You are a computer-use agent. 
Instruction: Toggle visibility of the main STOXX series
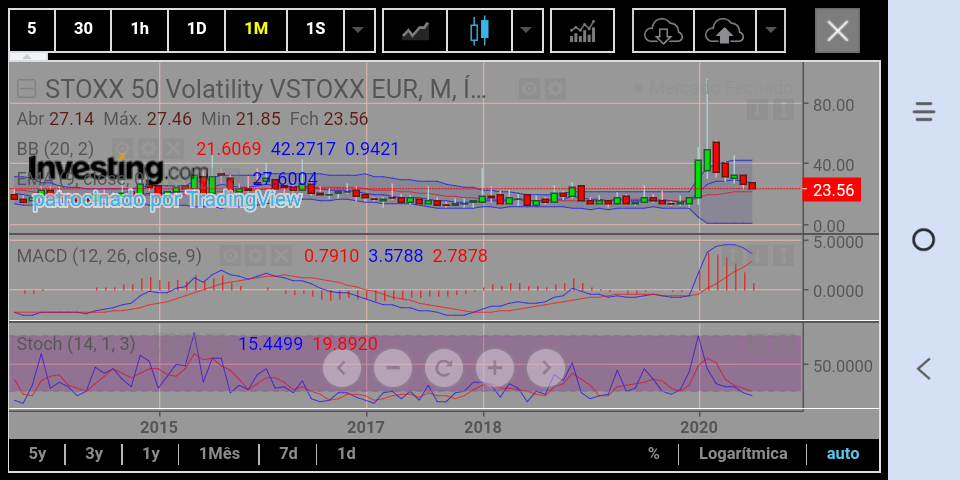tap(530, 89)
